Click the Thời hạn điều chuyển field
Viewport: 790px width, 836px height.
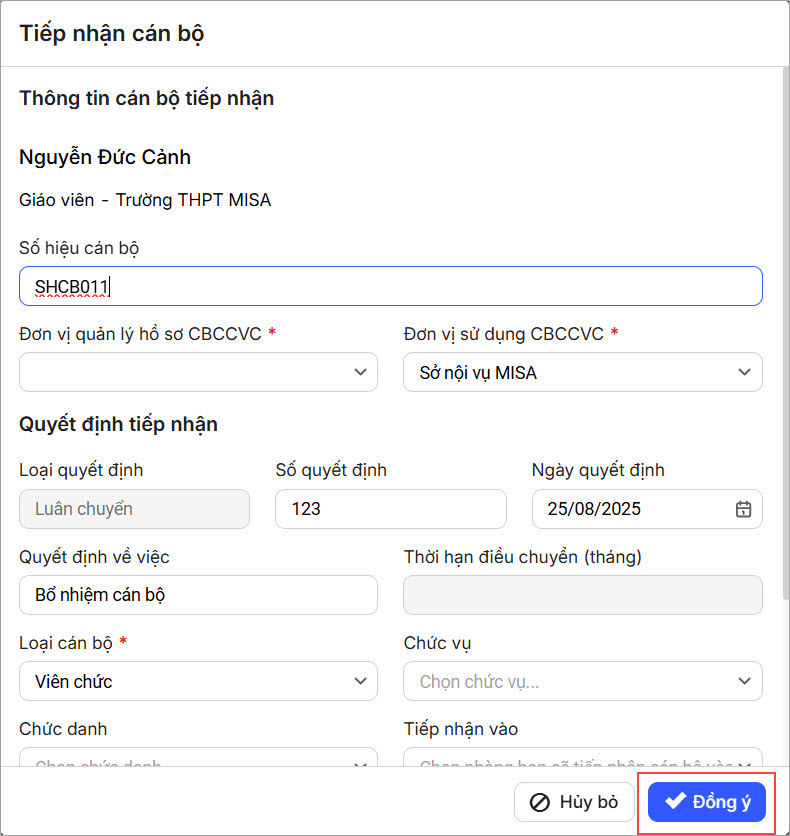coord(582,595)
